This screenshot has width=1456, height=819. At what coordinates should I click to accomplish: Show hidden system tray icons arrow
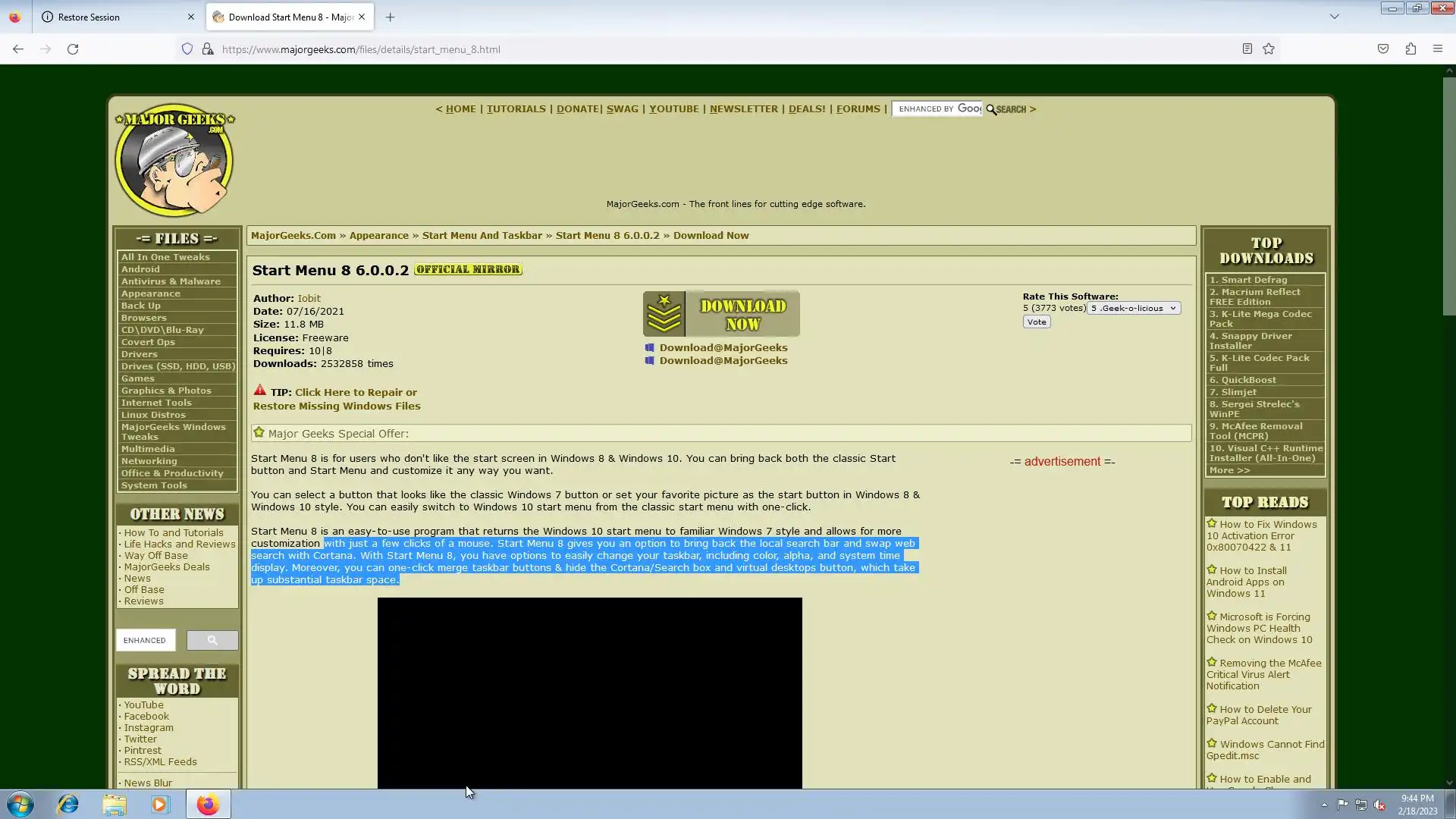click(x=1324, y=805)
